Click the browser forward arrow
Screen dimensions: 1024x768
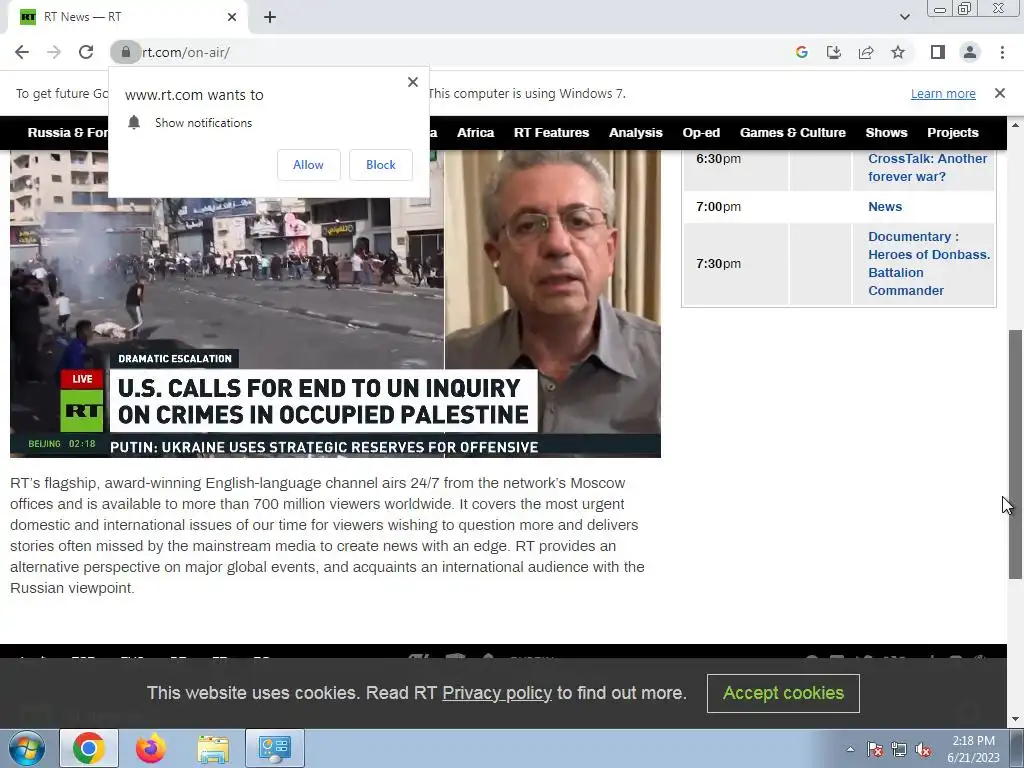54,52
